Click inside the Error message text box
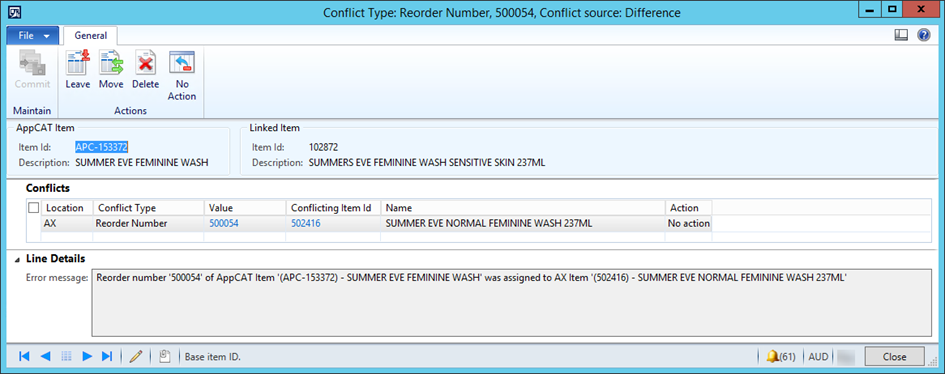 tap(512, 302)
